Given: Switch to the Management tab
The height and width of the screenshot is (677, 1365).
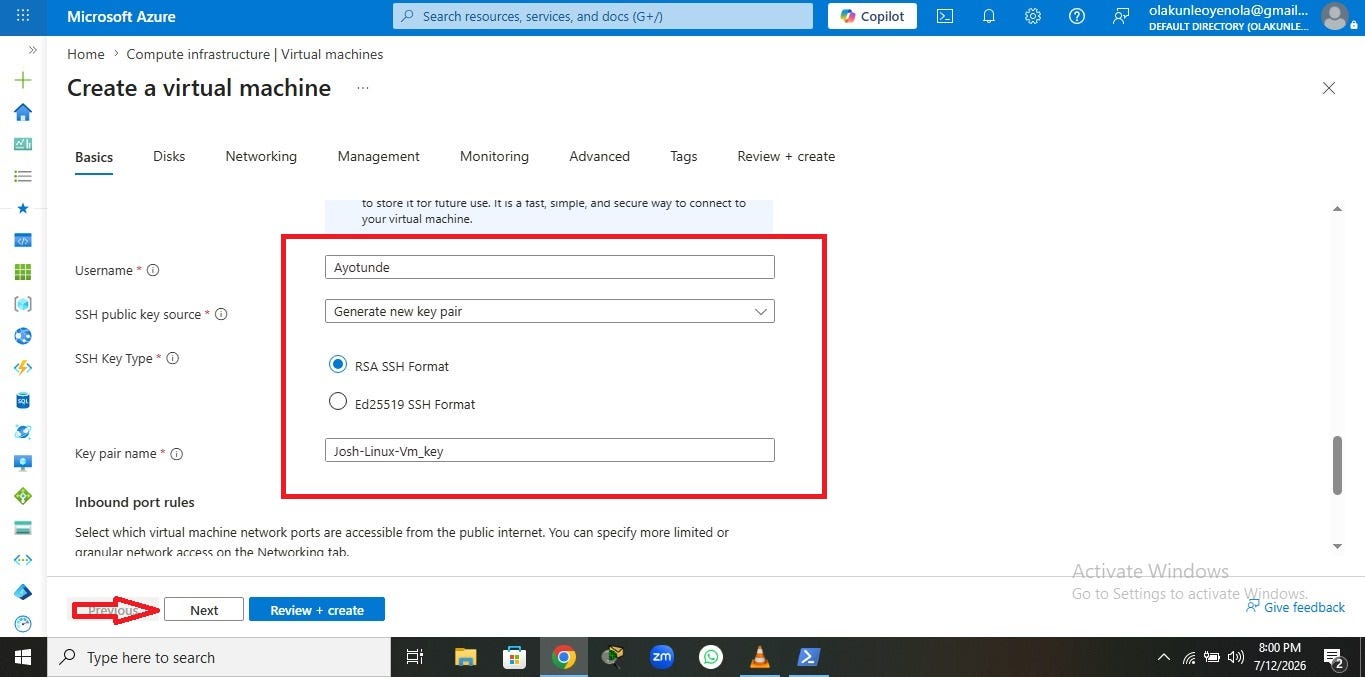Looking at the screenshot, I should [x=378, y=156].
